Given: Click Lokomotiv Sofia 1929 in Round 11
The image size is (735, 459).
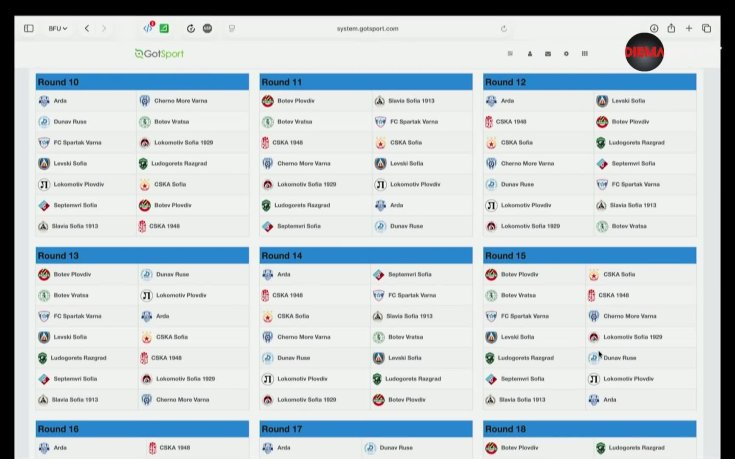Looking at the screenshot, I should (307, 184).
